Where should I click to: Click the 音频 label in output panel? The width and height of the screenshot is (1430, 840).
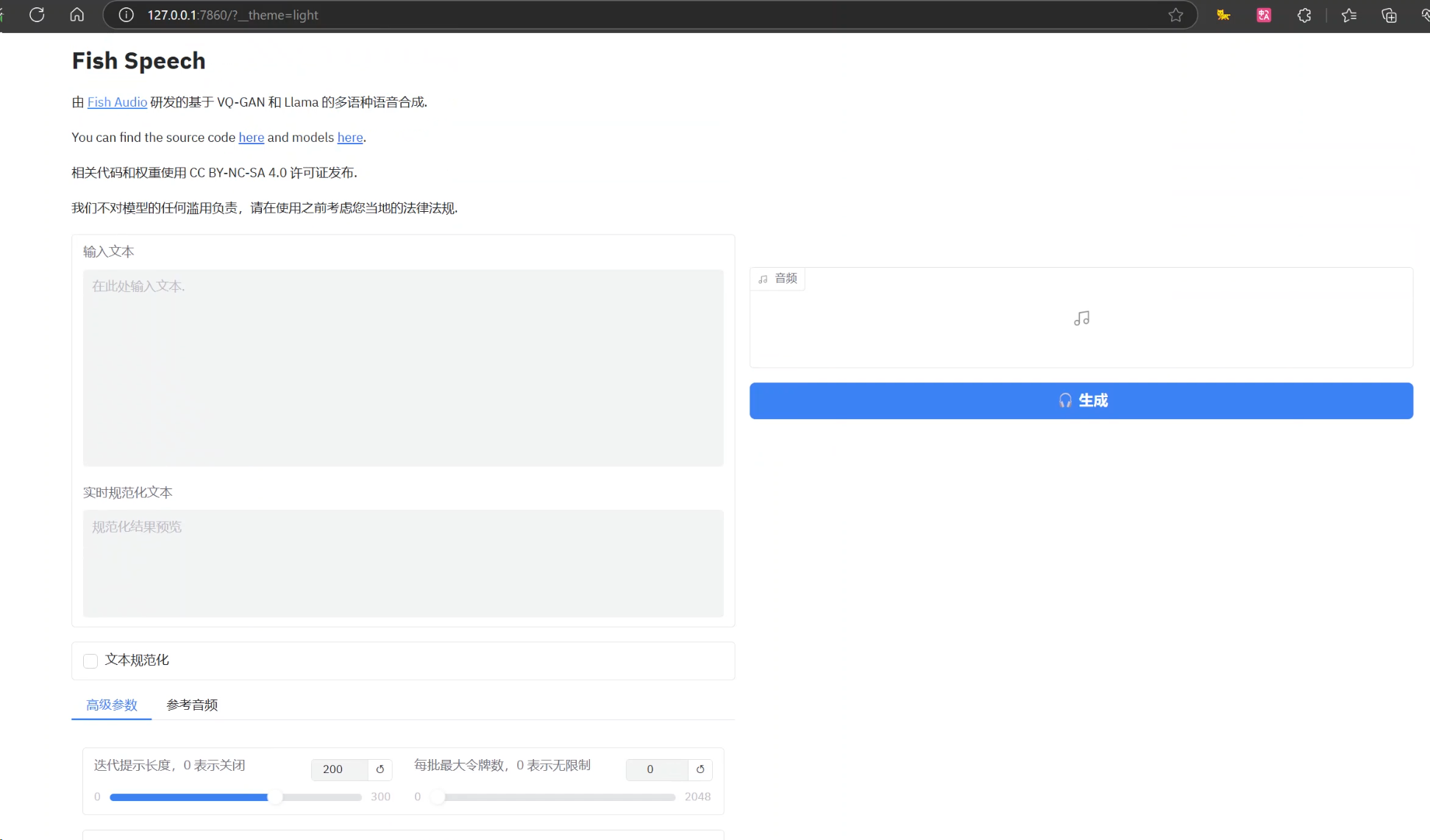(778, 279)
